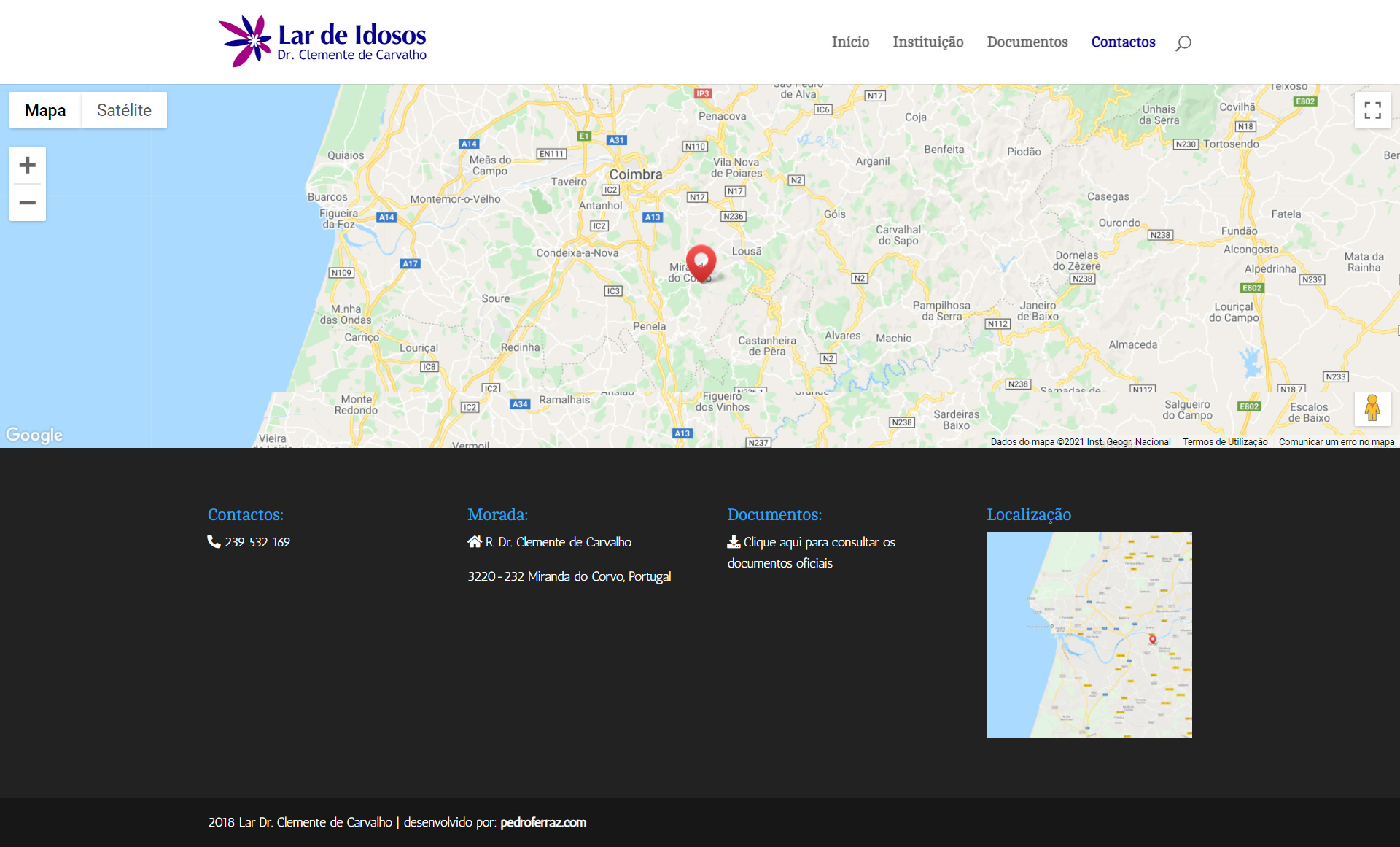
Task: Go to the Documentos page
Action: pos(1027,42)
